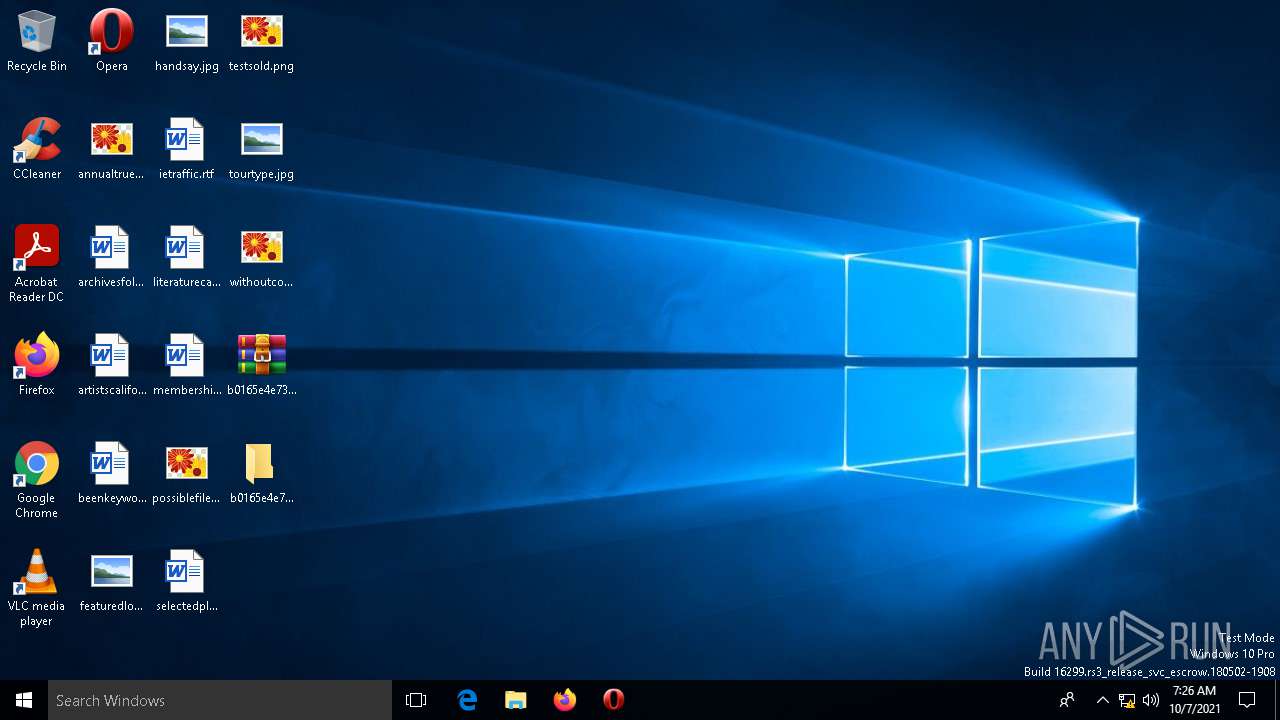Select the Recycle Bin desktop icon
The height and width of the screenshot is (720, 1280).
coord(37,41)
